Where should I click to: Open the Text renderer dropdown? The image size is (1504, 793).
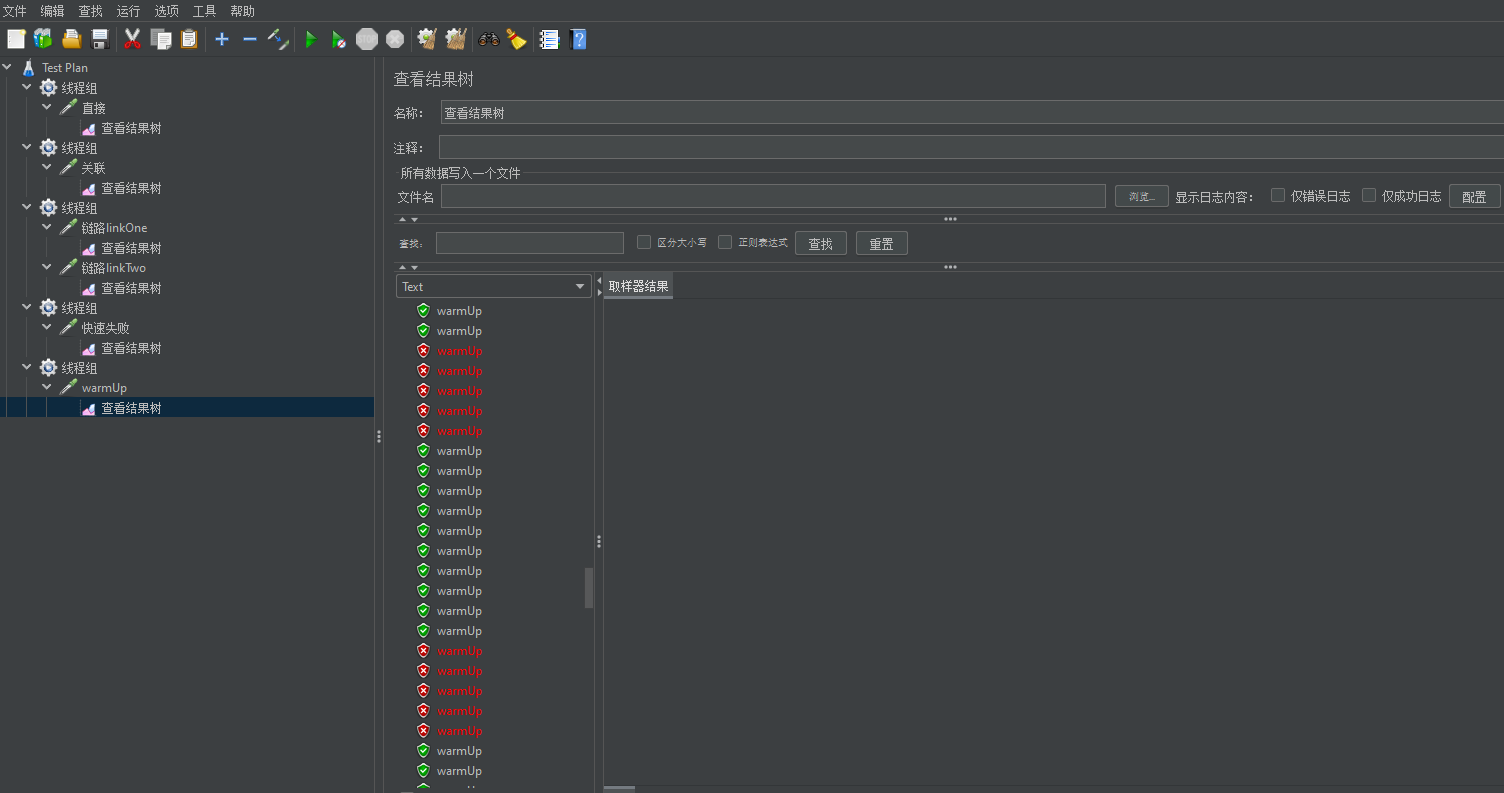(494, 287)
